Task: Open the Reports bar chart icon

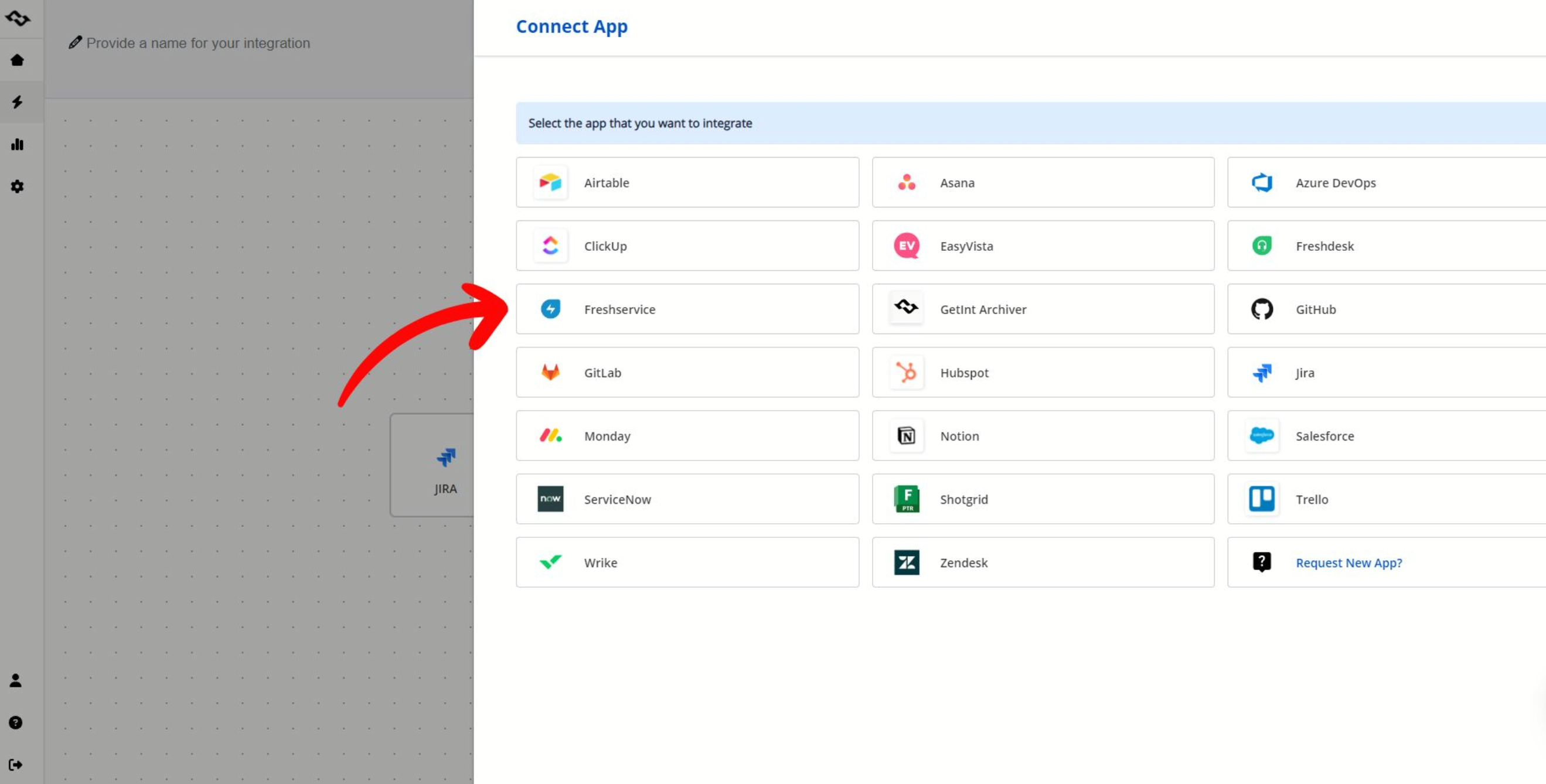Action: tap(18, 144)
